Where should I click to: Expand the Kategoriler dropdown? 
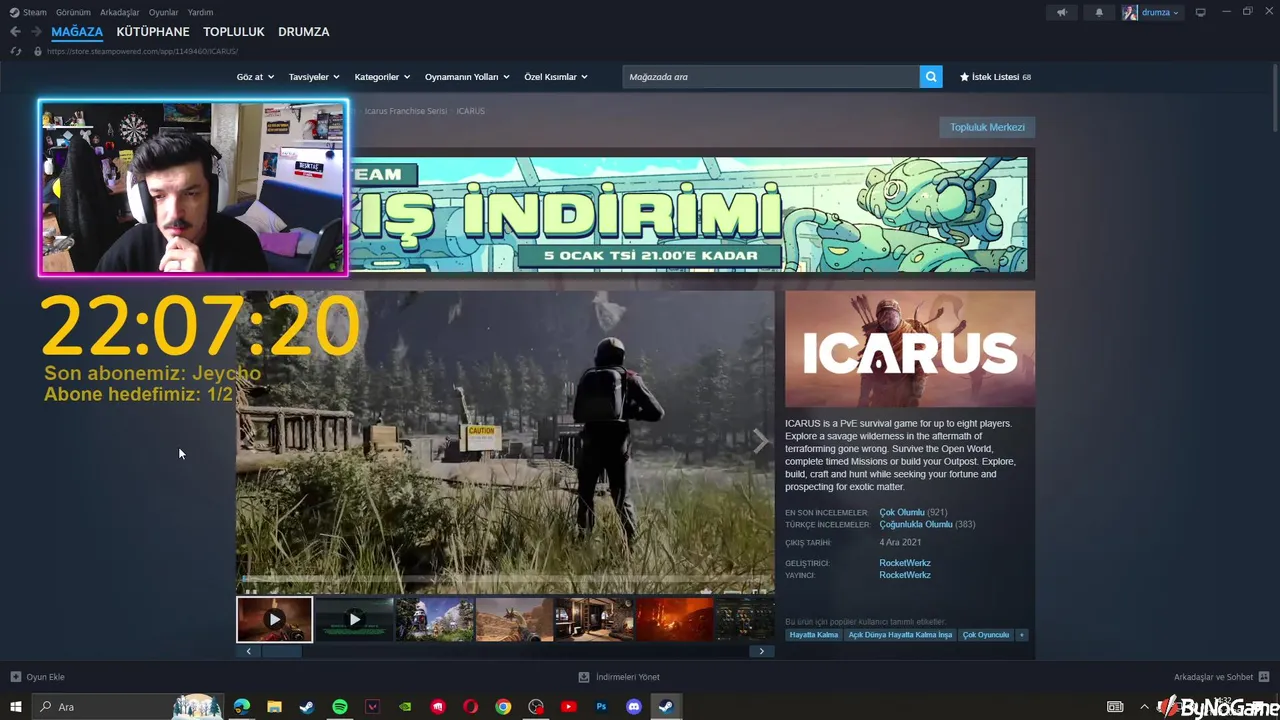click(x=382, y=77)
